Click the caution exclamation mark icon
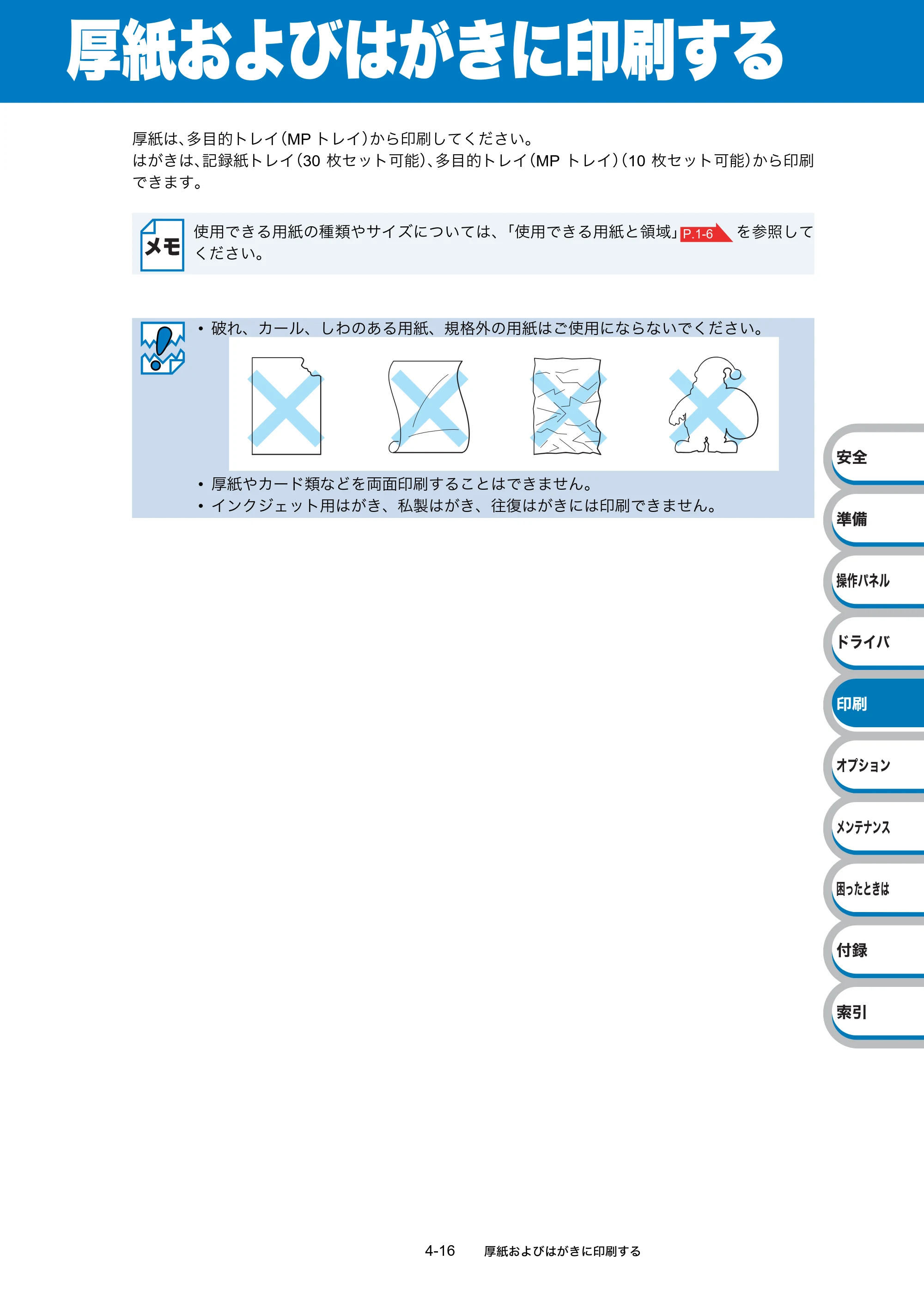The image size is (924, 1308). tap(162, 348)
